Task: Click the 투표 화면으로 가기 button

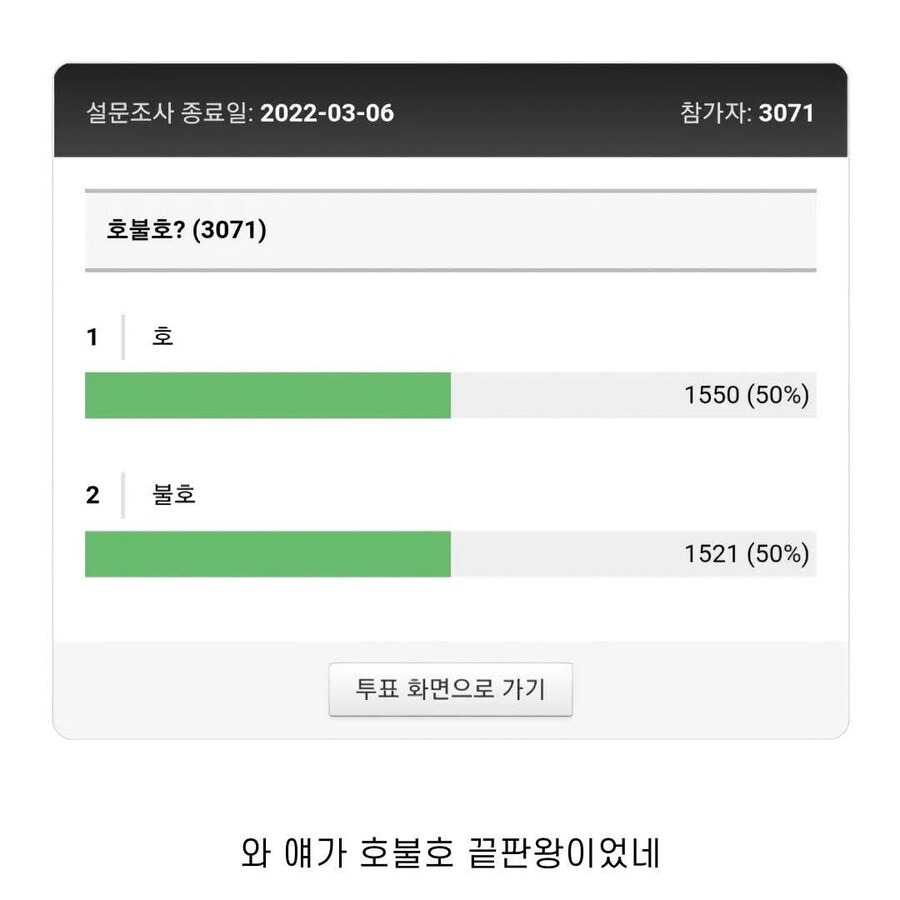Action: (450, 689)
